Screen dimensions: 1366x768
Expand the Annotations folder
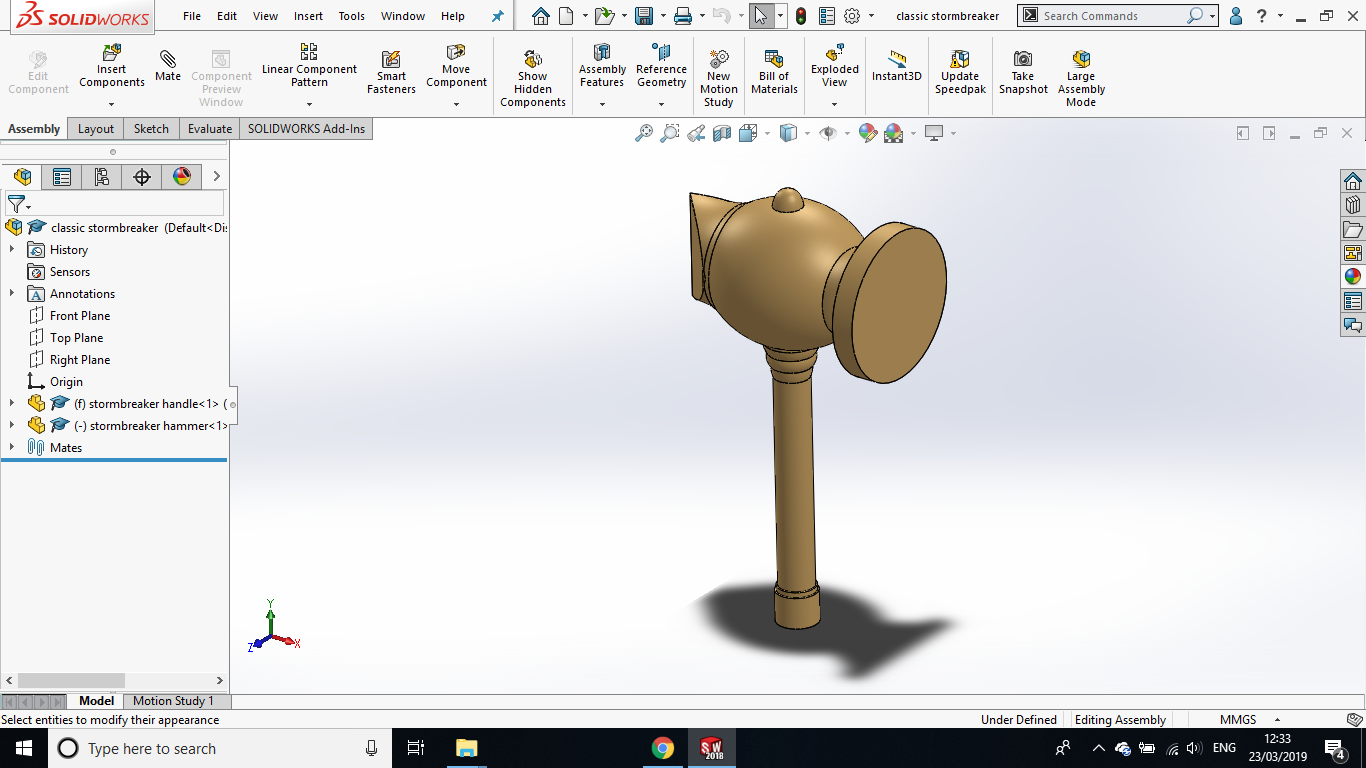coord(12,294)
